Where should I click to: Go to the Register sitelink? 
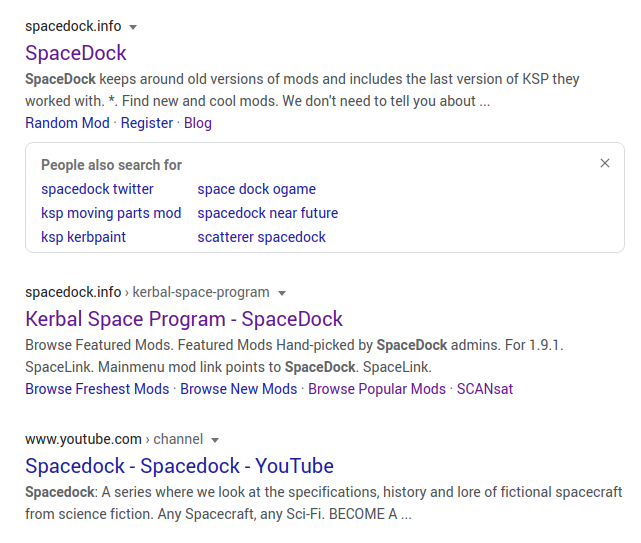tap(147, 123)
